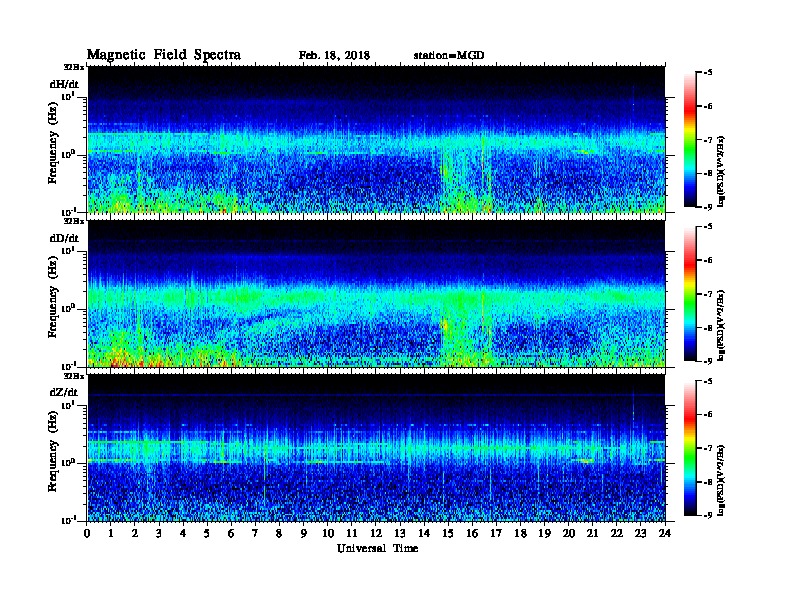Click hour tick label "8" on the time axis
Viewport: 792px width, 612px height.
tap(279, 533)
